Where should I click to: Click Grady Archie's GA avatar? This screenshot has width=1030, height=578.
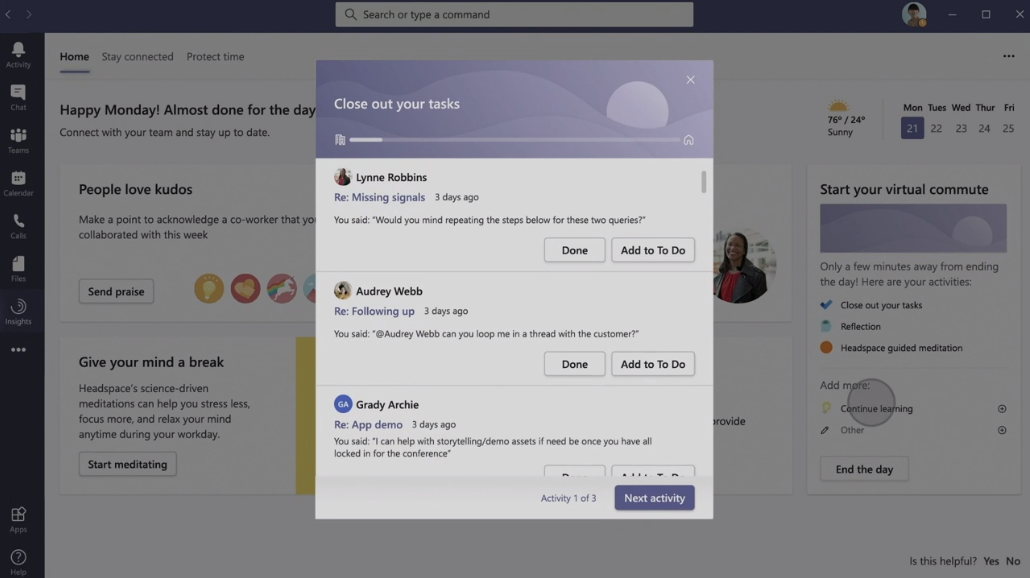pyautogui.click(x=342, y=404)
